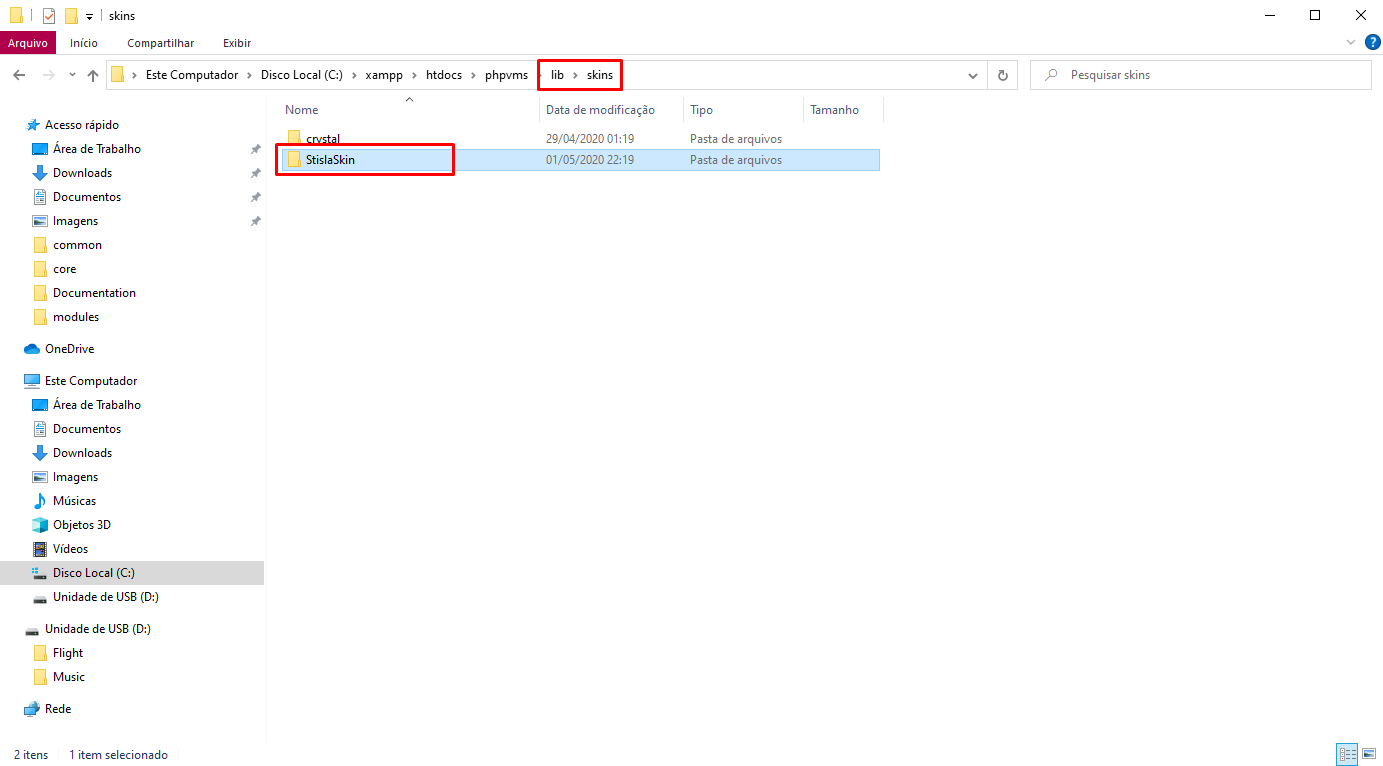
Task: Refresh the skins folder view
Action: pyautogui.click(x=1002, y=75)
